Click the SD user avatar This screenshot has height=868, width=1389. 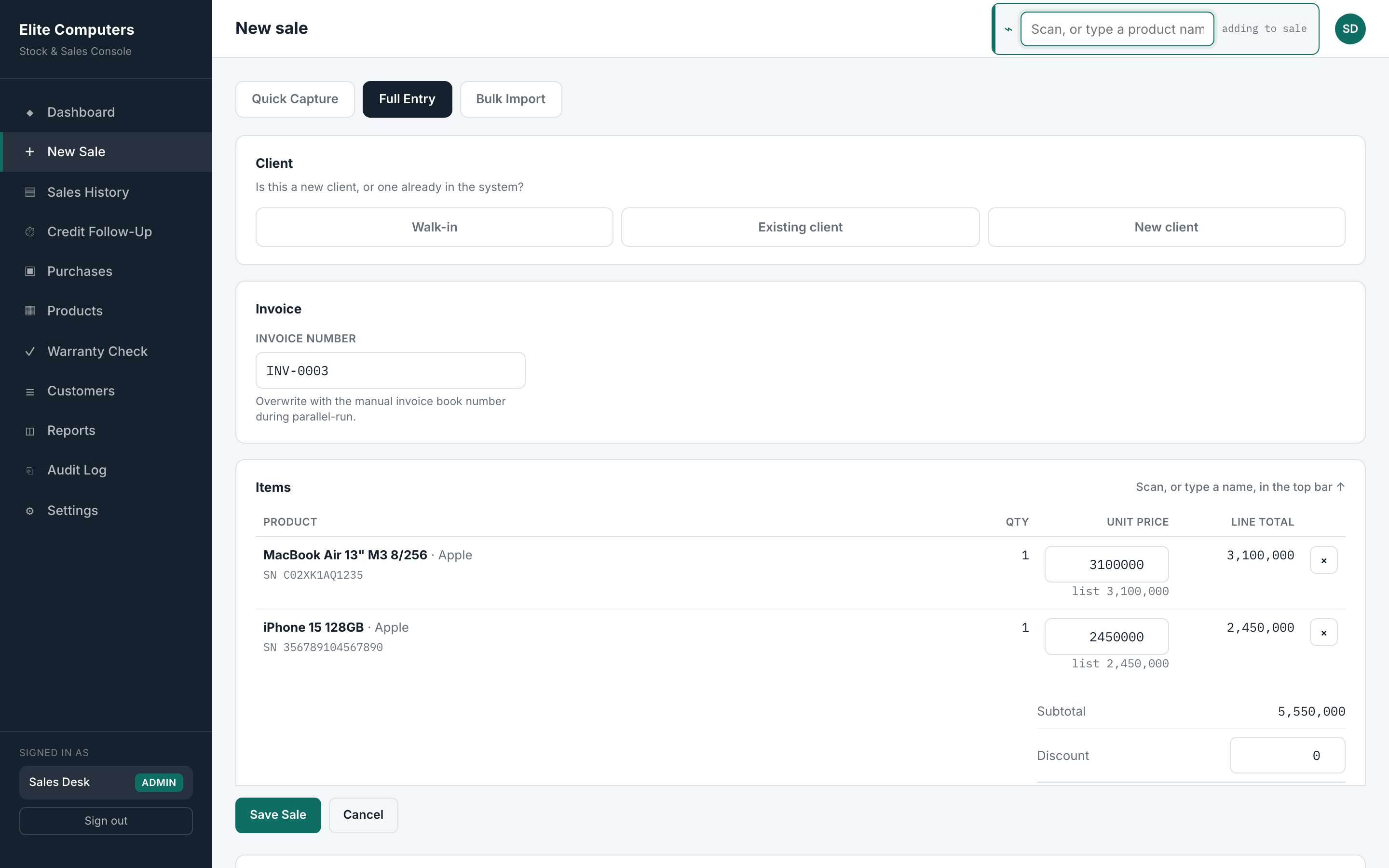tap(1350, 29)
